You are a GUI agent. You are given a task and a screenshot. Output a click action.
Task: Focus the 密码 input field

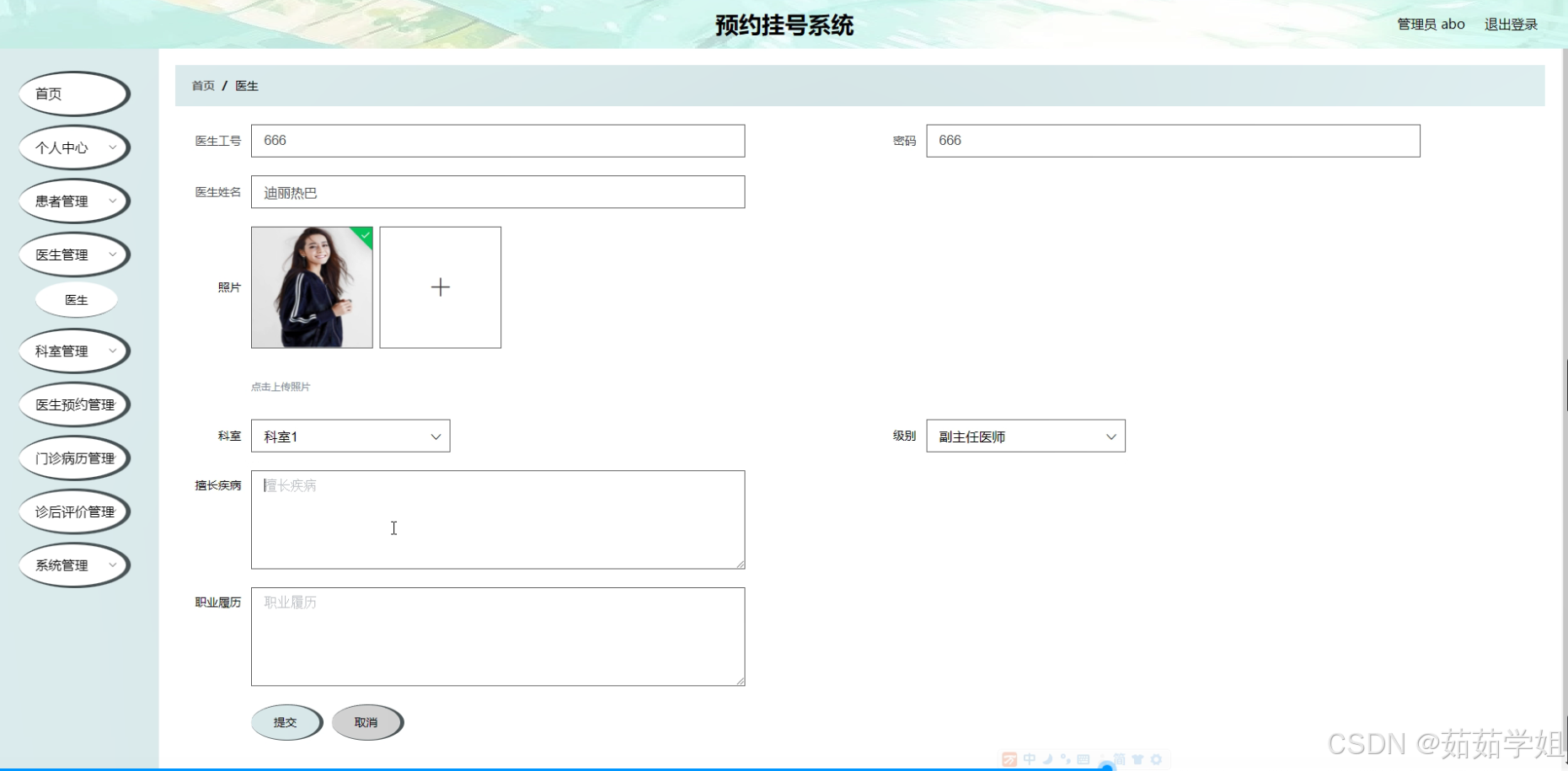tap(1173, 141)
